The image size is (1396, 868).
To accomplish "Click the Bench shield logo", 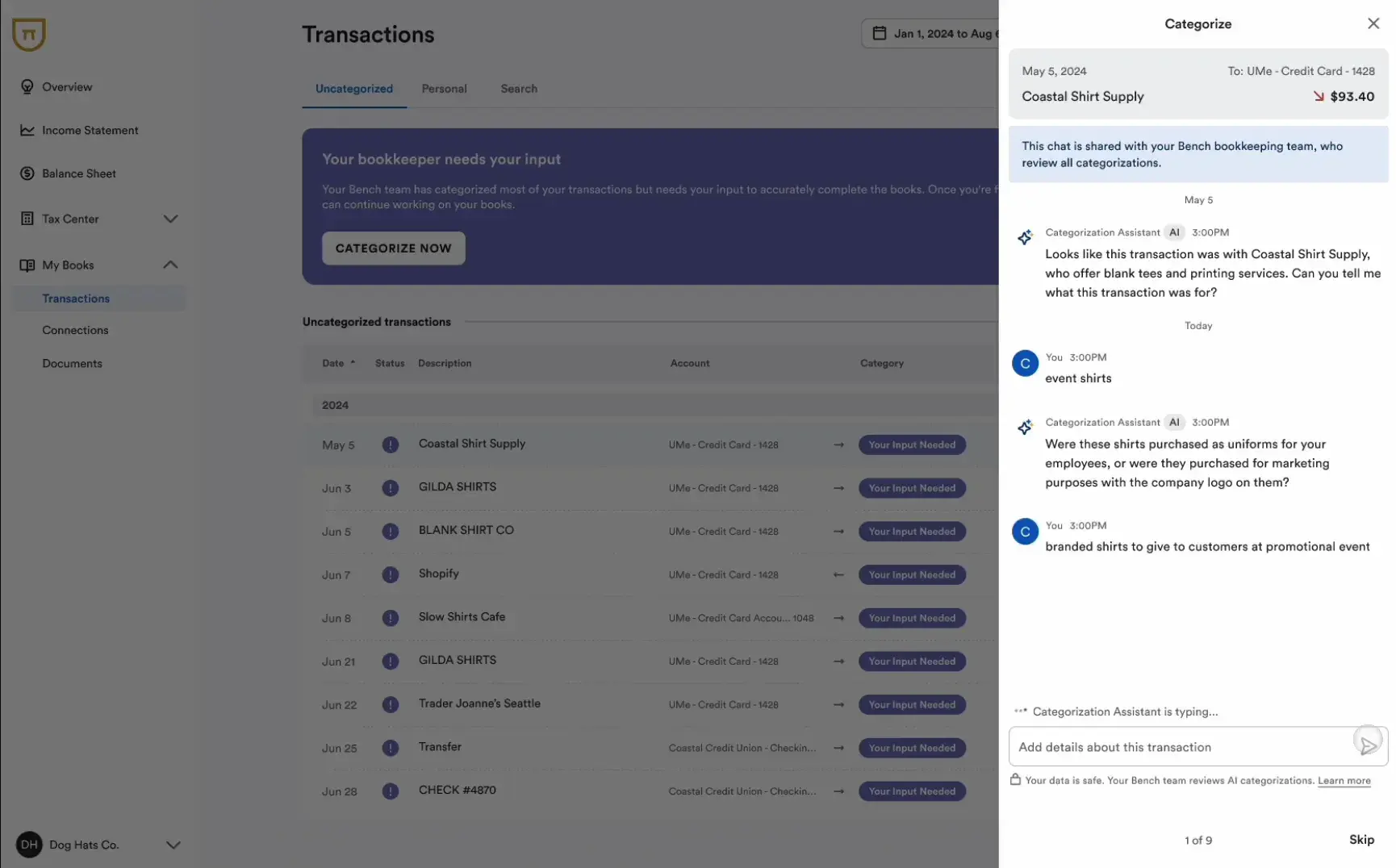I will (x=28, y=34).
